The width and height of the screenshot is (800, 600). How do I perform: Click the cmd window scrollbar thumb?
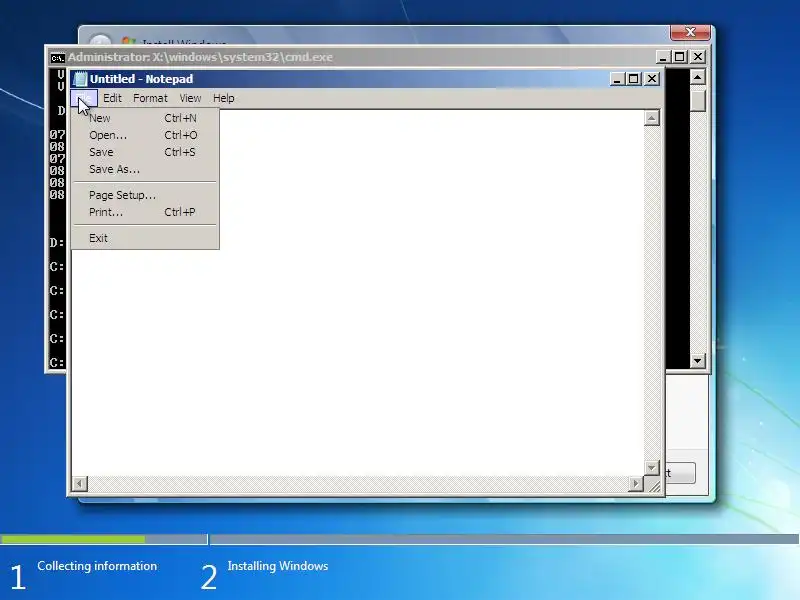(x=697, y=99)
